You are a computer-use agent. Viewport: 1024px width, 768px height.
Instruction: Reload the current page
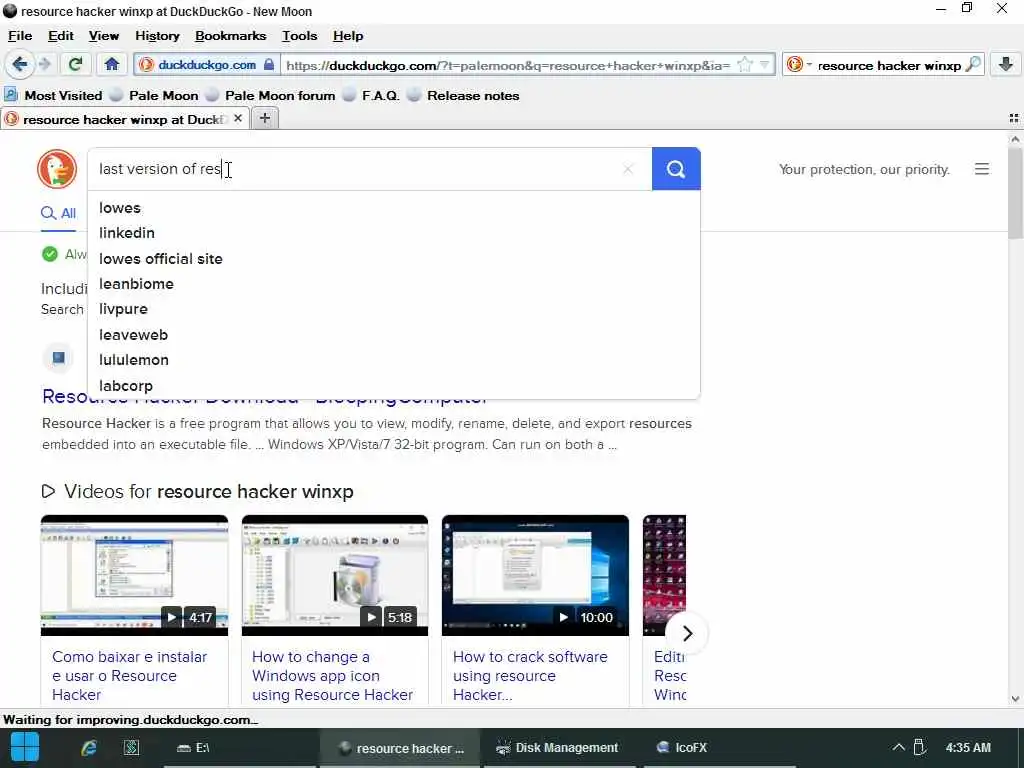(x=76, y=64)
